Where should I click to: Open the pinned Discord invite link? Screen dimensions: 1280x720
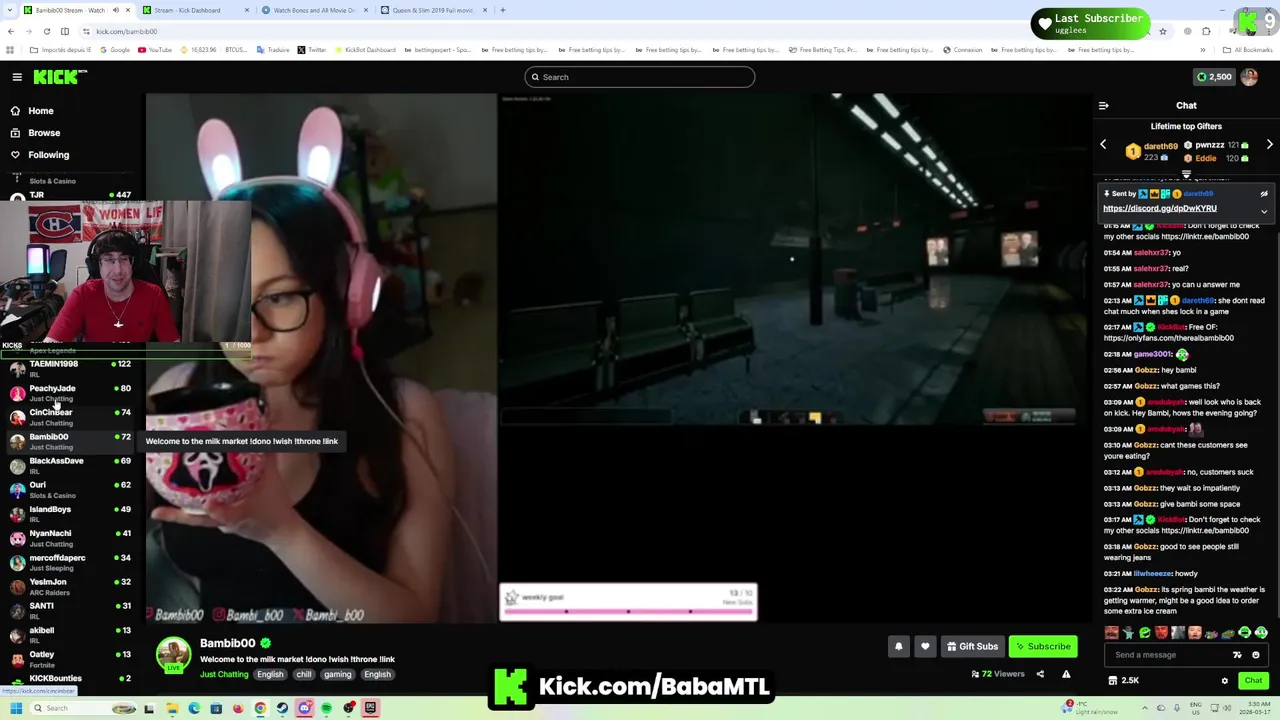click(1160, 208)
